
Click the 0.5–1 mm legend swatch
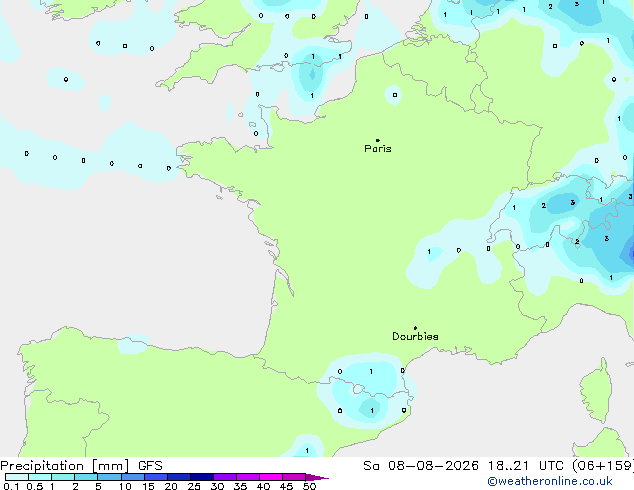click(40, 477)
